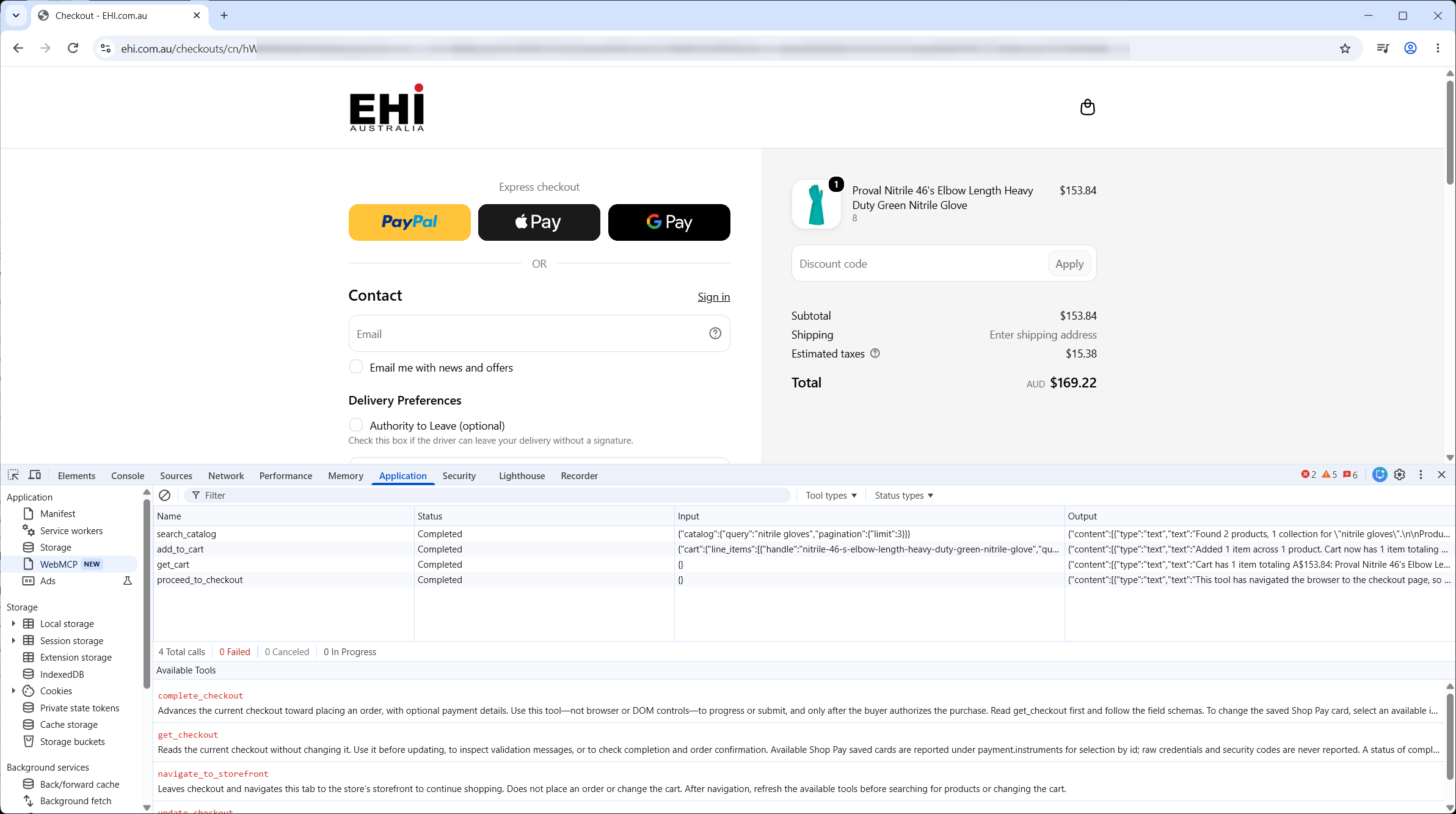The width and height of the screenshot is (1456, 814).
Task: Click the errors count indicator
Action: click(1308, 475)
